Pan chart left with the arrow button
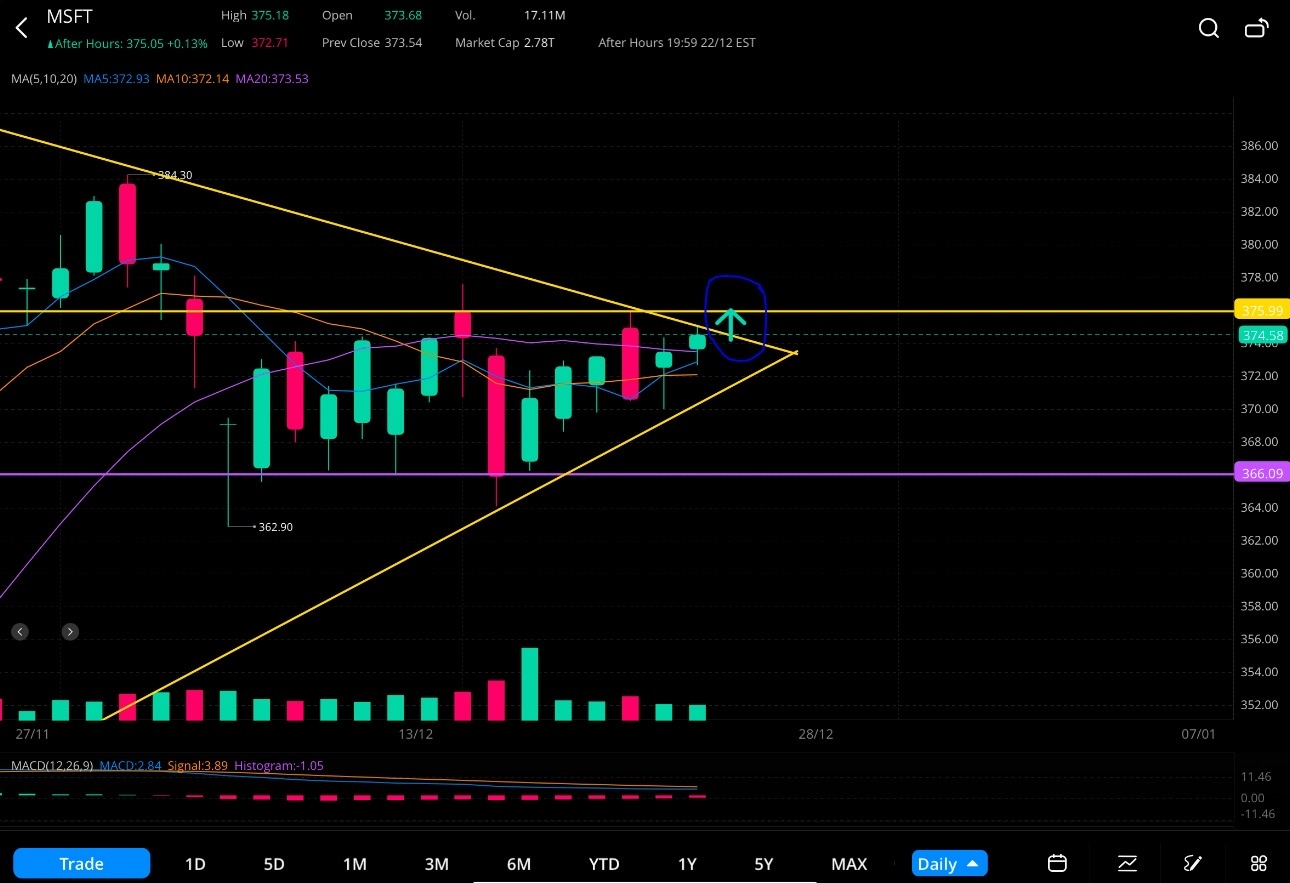This screenshot has width=1290, height=883. (20, 632)
